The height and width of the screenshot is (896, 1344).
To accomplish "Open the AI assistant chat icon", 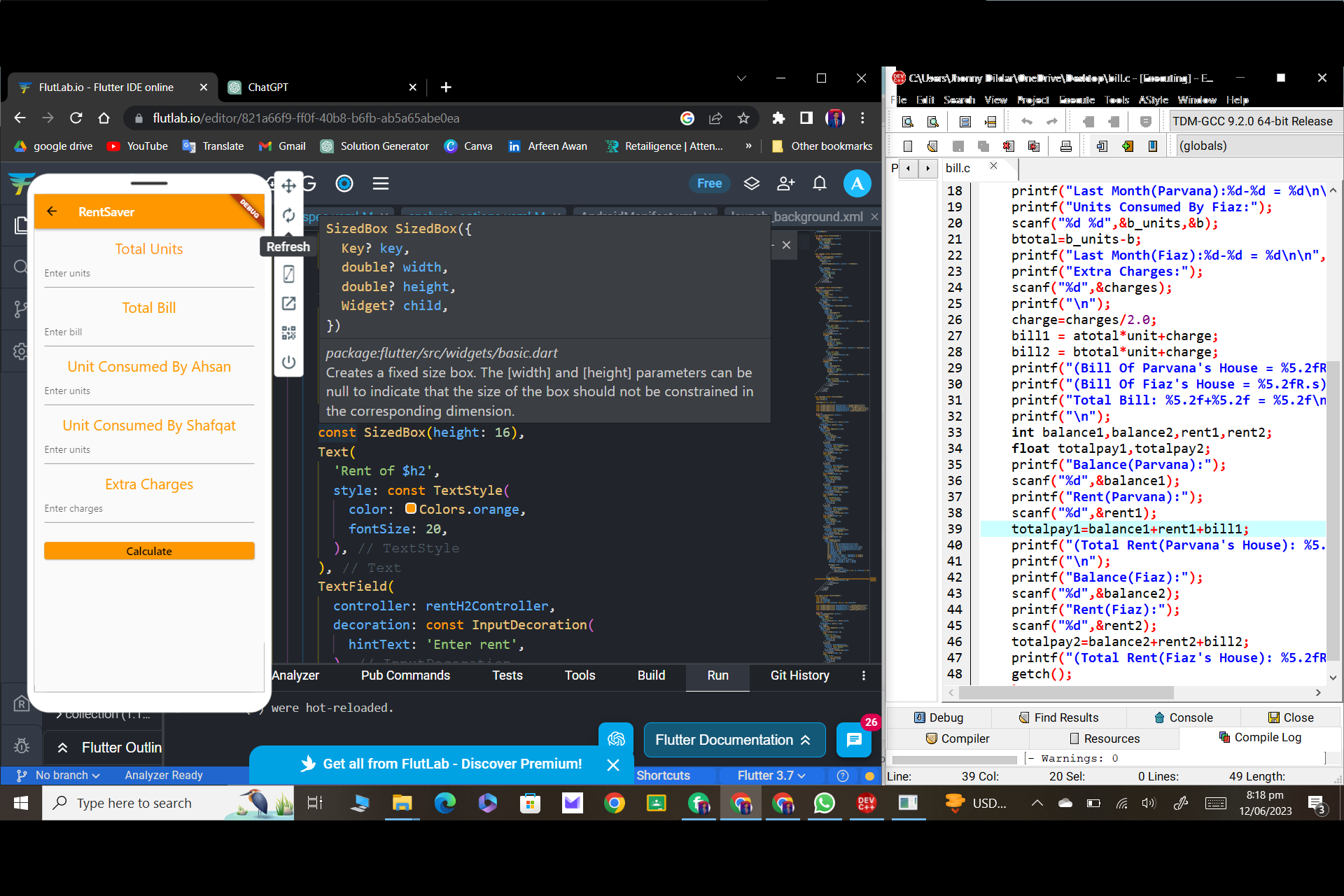I will pos(616,739).
